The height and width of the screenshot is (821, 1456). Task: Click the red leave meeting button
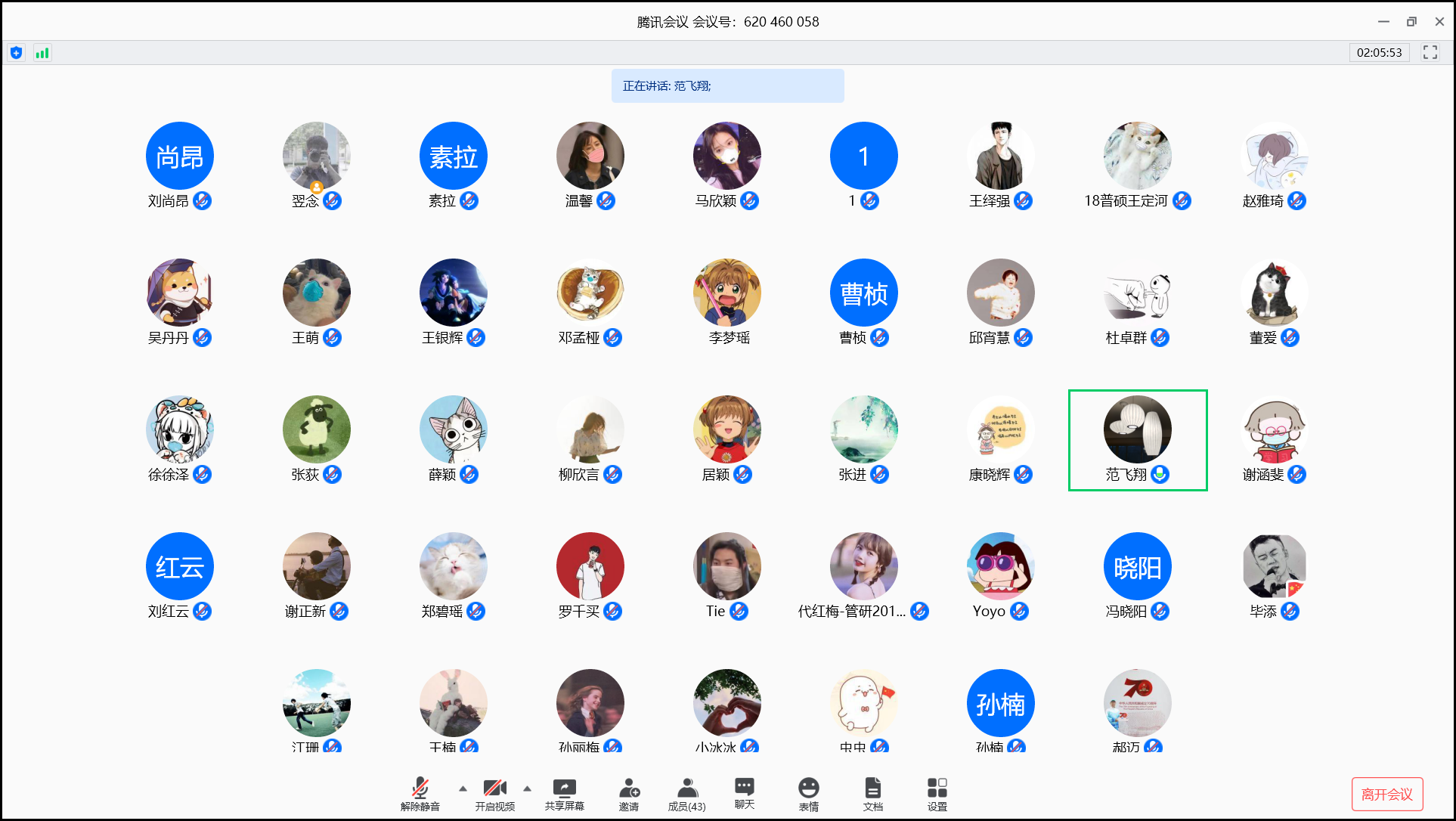(1386, 794)
